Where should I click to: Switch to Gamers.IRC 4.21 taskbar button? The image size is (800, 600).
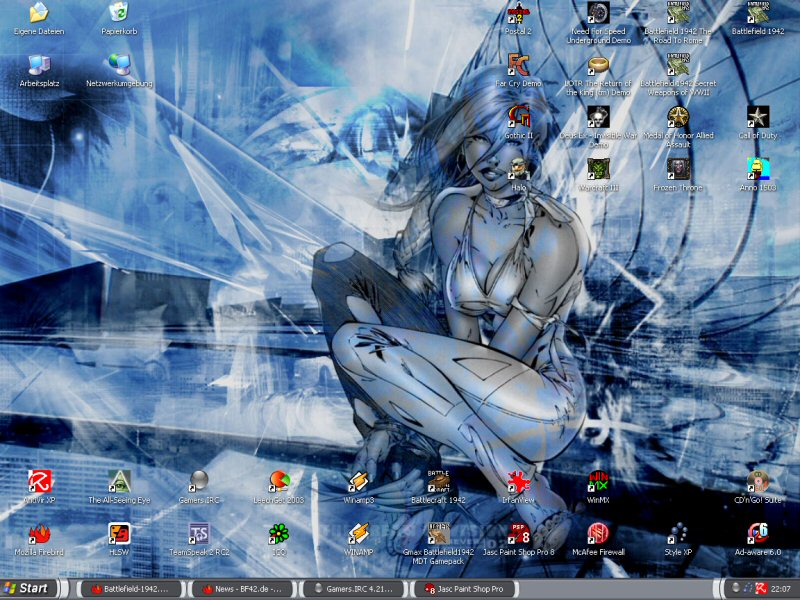click(353, 589)
